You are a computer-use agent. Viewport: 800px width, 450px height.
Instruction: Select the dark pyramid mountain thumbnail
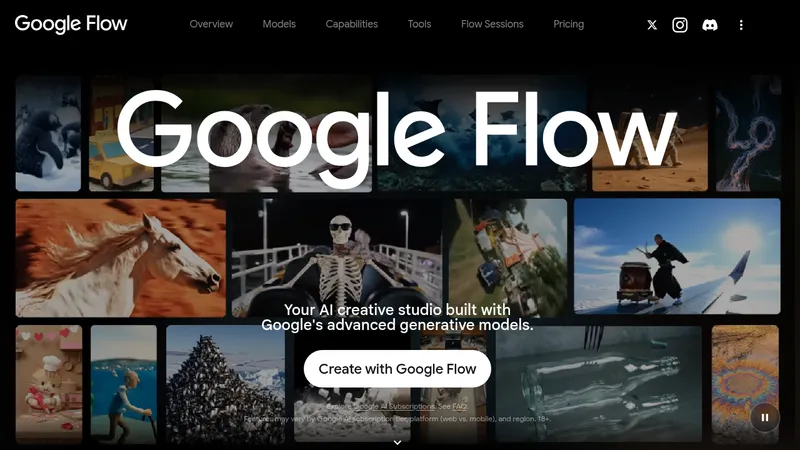pyautogui.click(x=225, y=384)
